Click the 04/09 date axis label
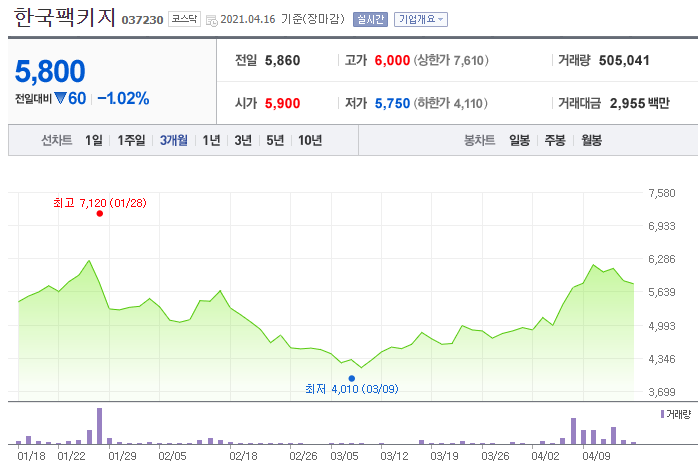Viewport: 698px width, 474px height. point(596,456)
